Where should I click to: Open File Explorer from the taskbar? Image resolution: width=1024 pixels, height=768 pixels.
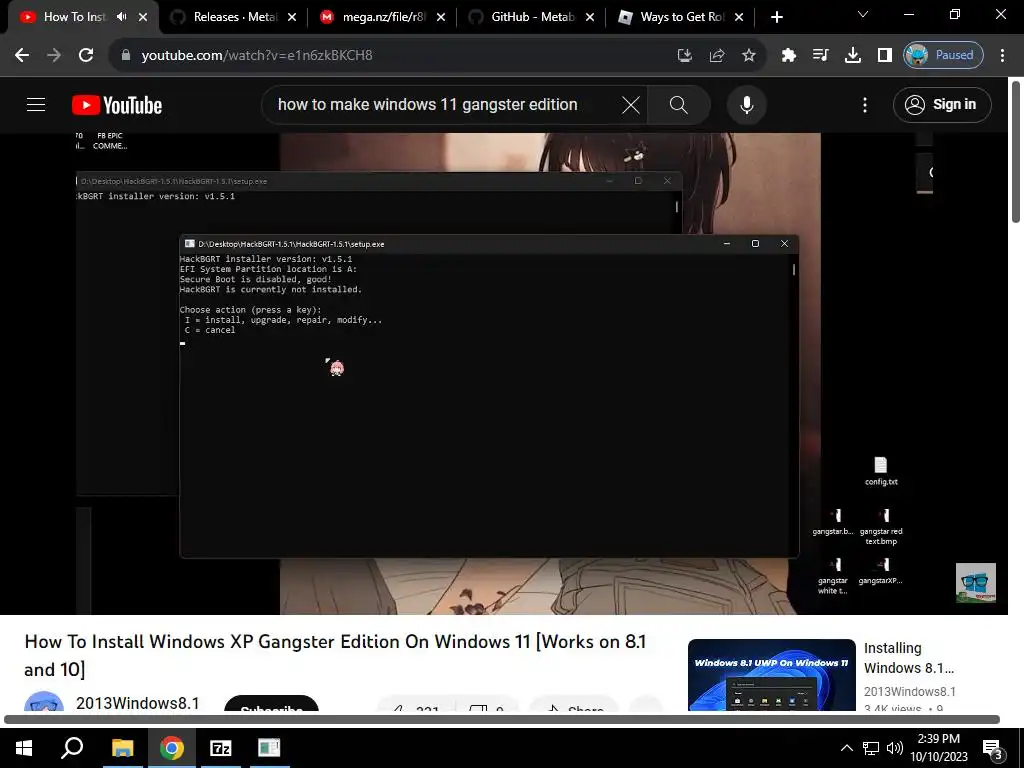[x=122, y=748]
